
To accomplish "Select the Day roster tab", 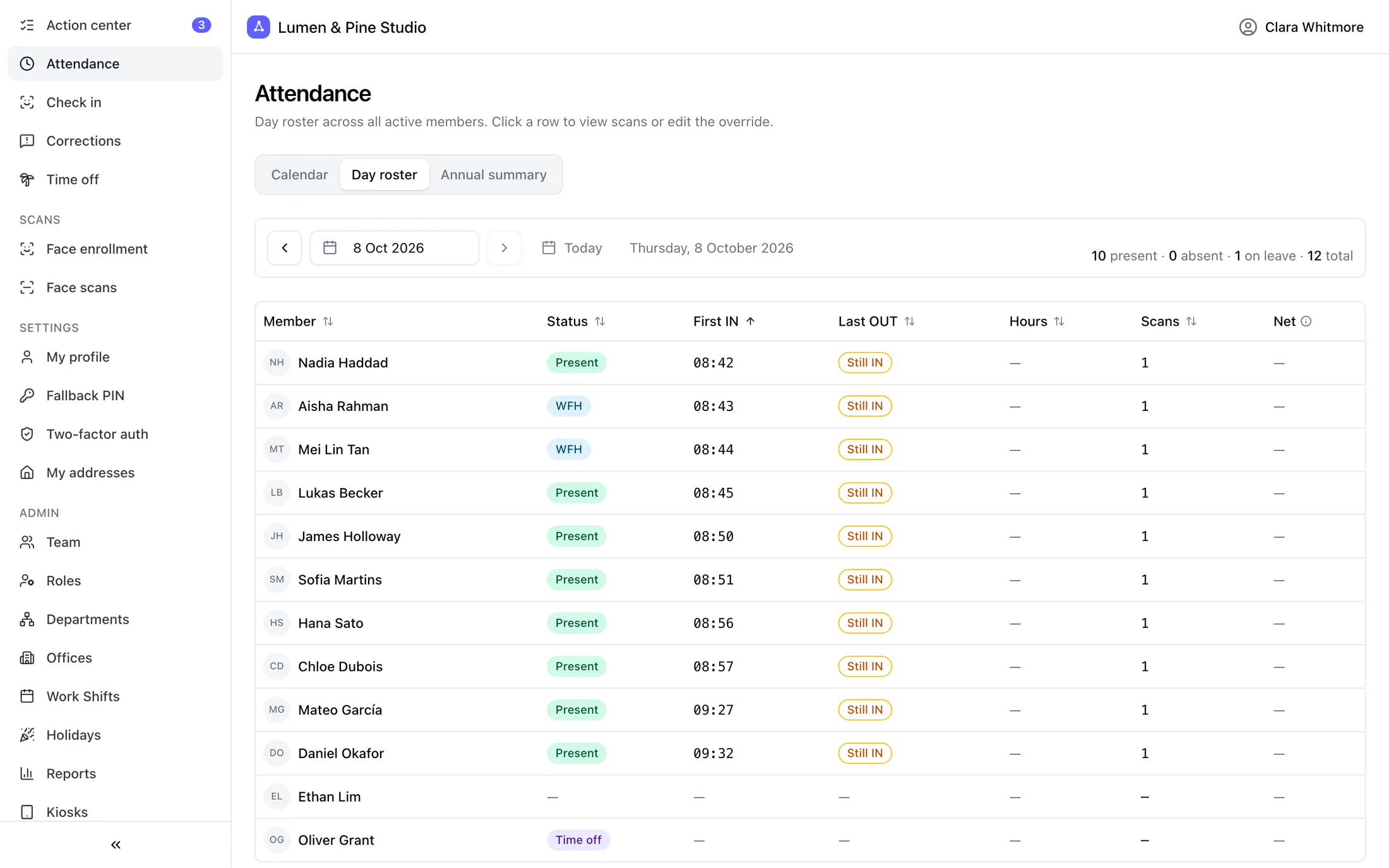I will point(384,174).
